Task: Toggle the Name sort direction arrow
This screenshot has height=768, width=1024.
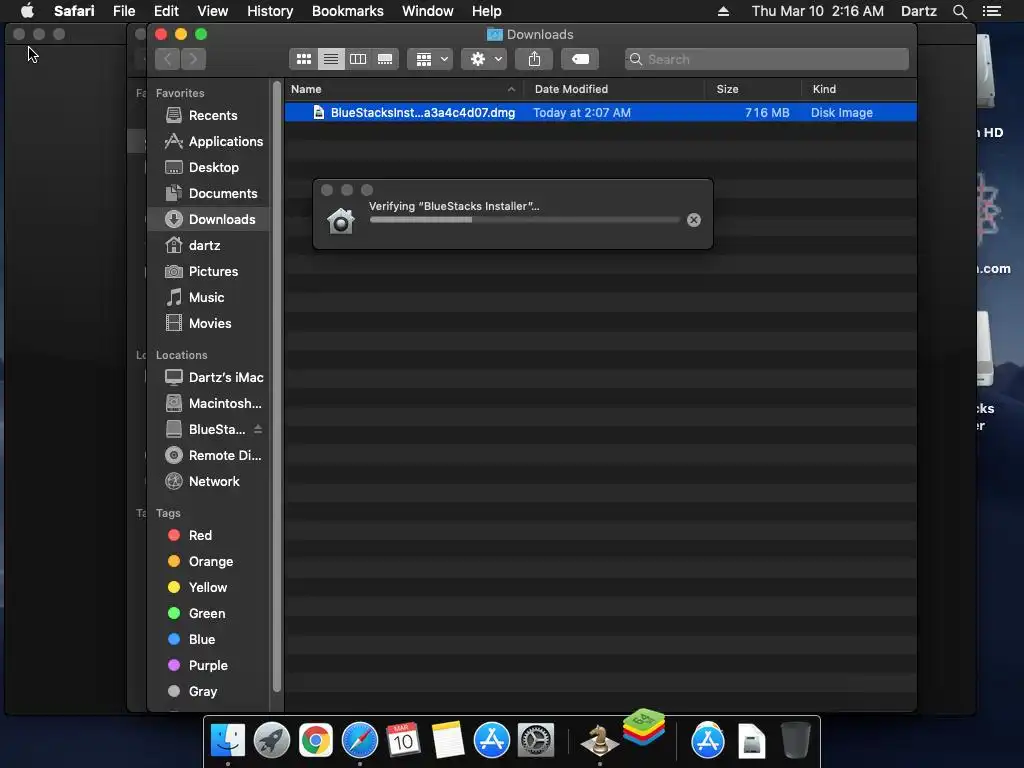Action: pyautogui.click(x=511, y=89)
